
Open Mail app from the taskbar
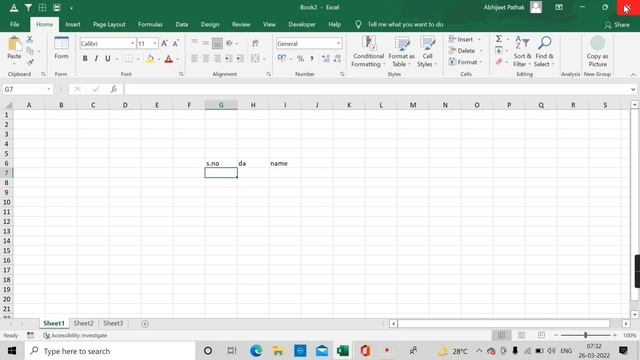pyautogui.click(x=322, y=351)
